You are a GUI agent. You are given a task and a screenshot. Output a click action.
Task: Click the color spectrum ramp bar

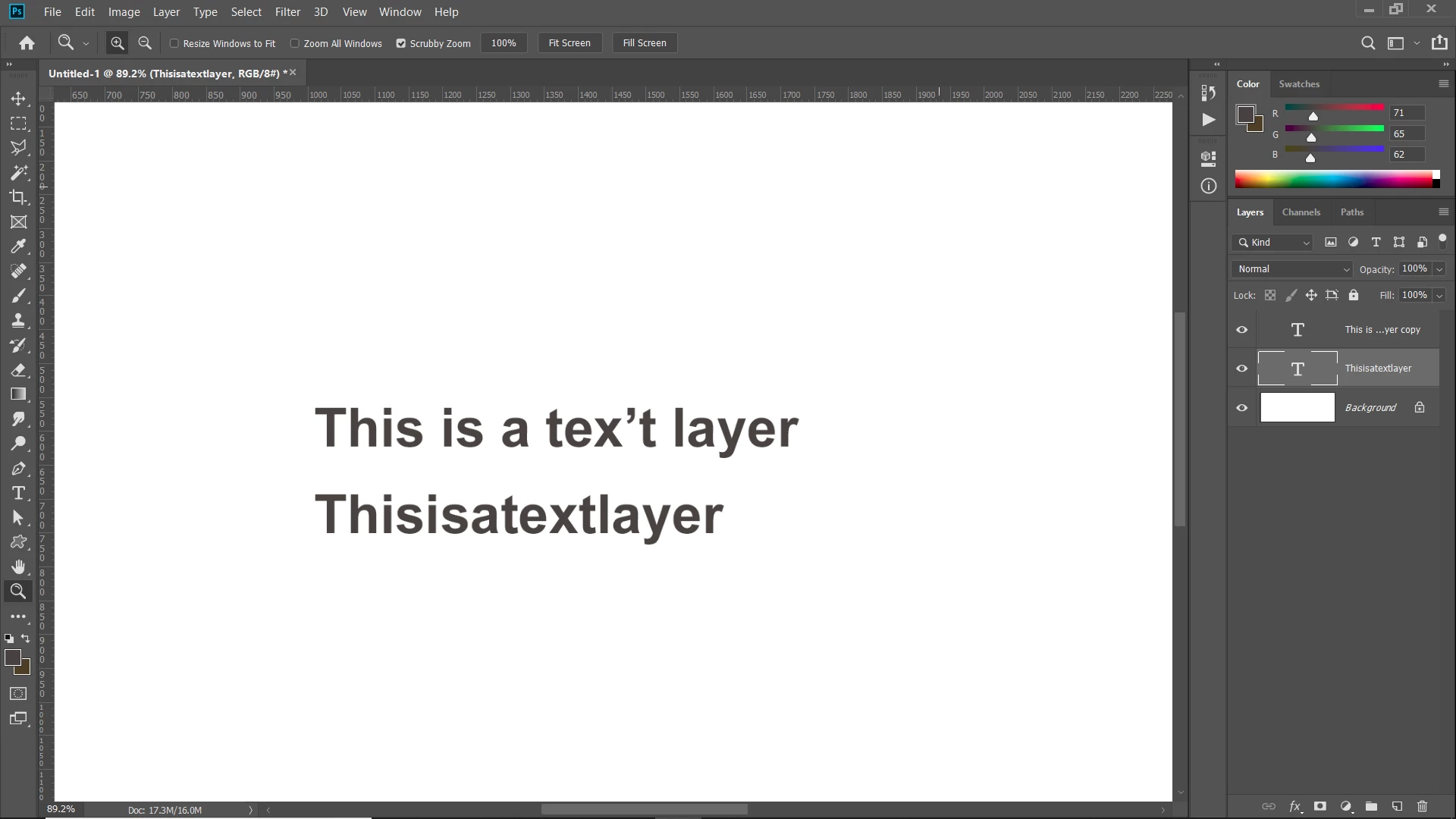[1333, 180]
